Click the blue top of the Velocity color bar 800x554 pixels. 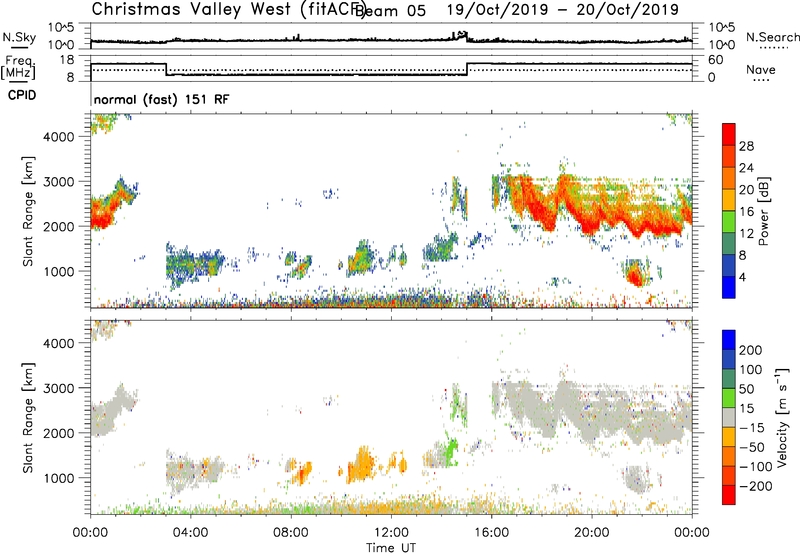[729, 339]
